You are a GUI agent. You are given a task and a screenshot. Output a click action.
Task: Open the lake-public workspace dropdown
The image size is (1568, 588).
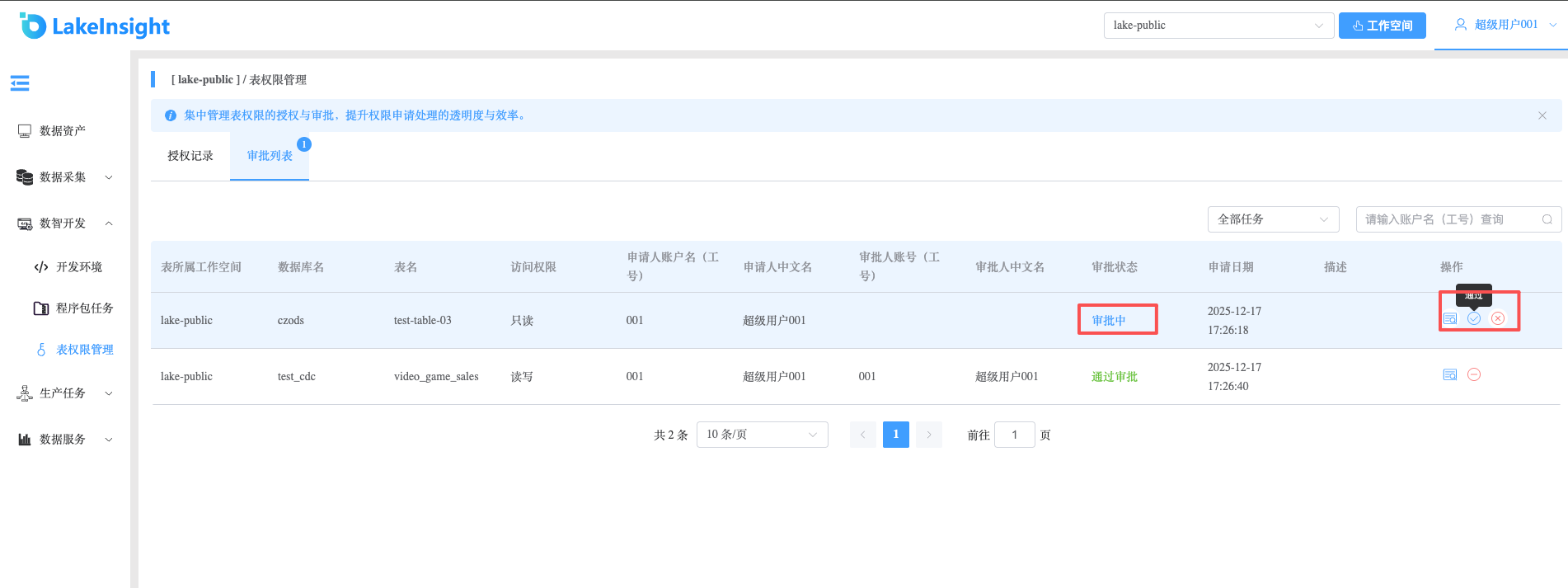[1218, 26]
